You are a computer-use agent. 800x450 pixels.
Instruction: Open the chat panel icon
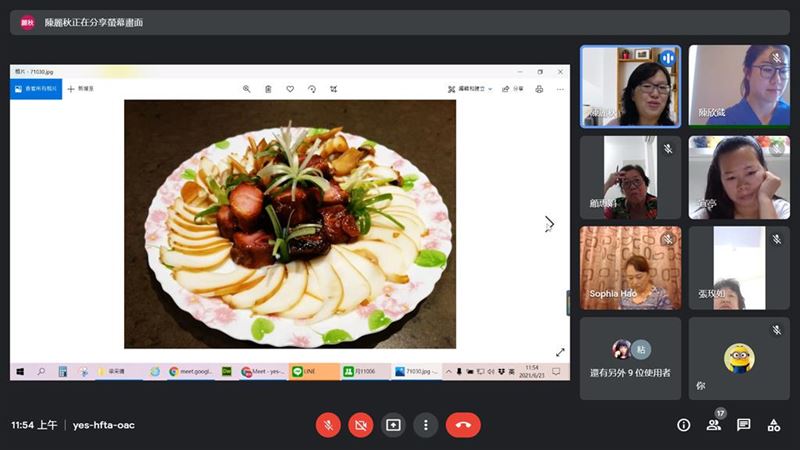click(743, 425)
